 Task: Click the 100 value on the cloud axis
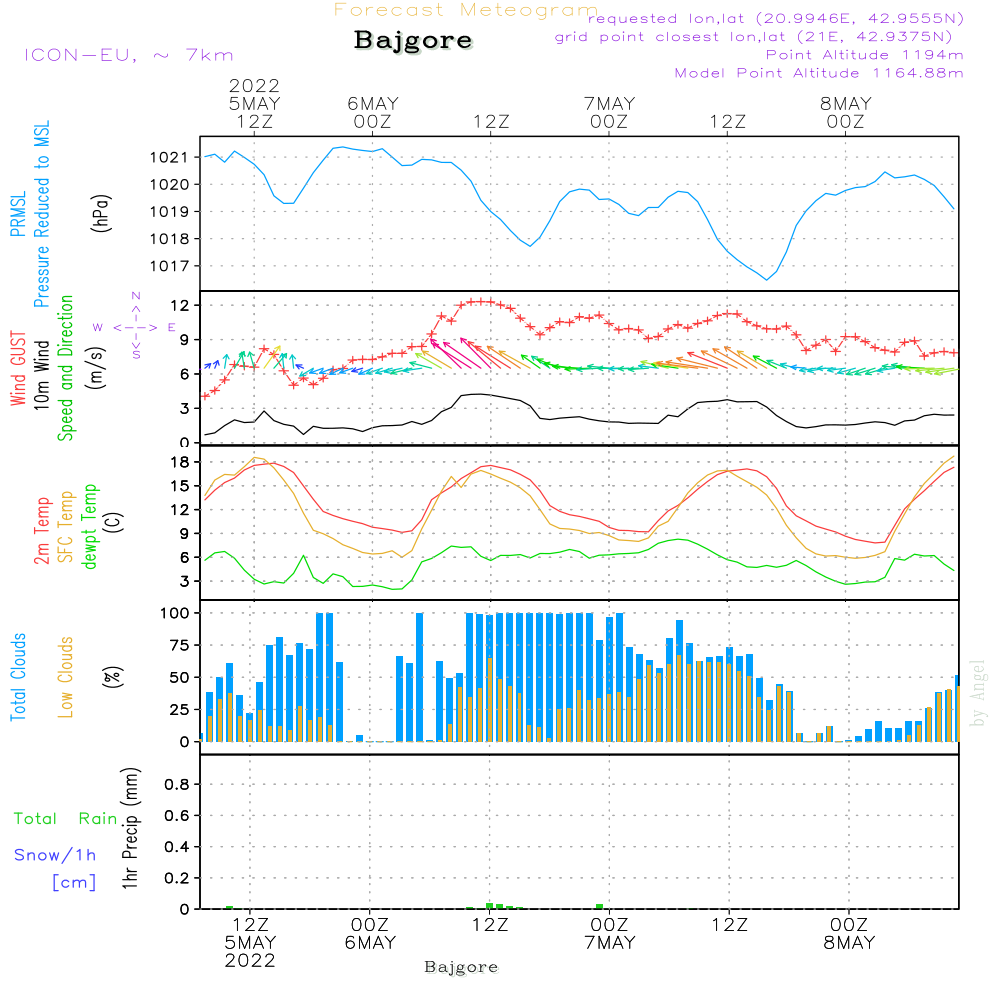174,613
